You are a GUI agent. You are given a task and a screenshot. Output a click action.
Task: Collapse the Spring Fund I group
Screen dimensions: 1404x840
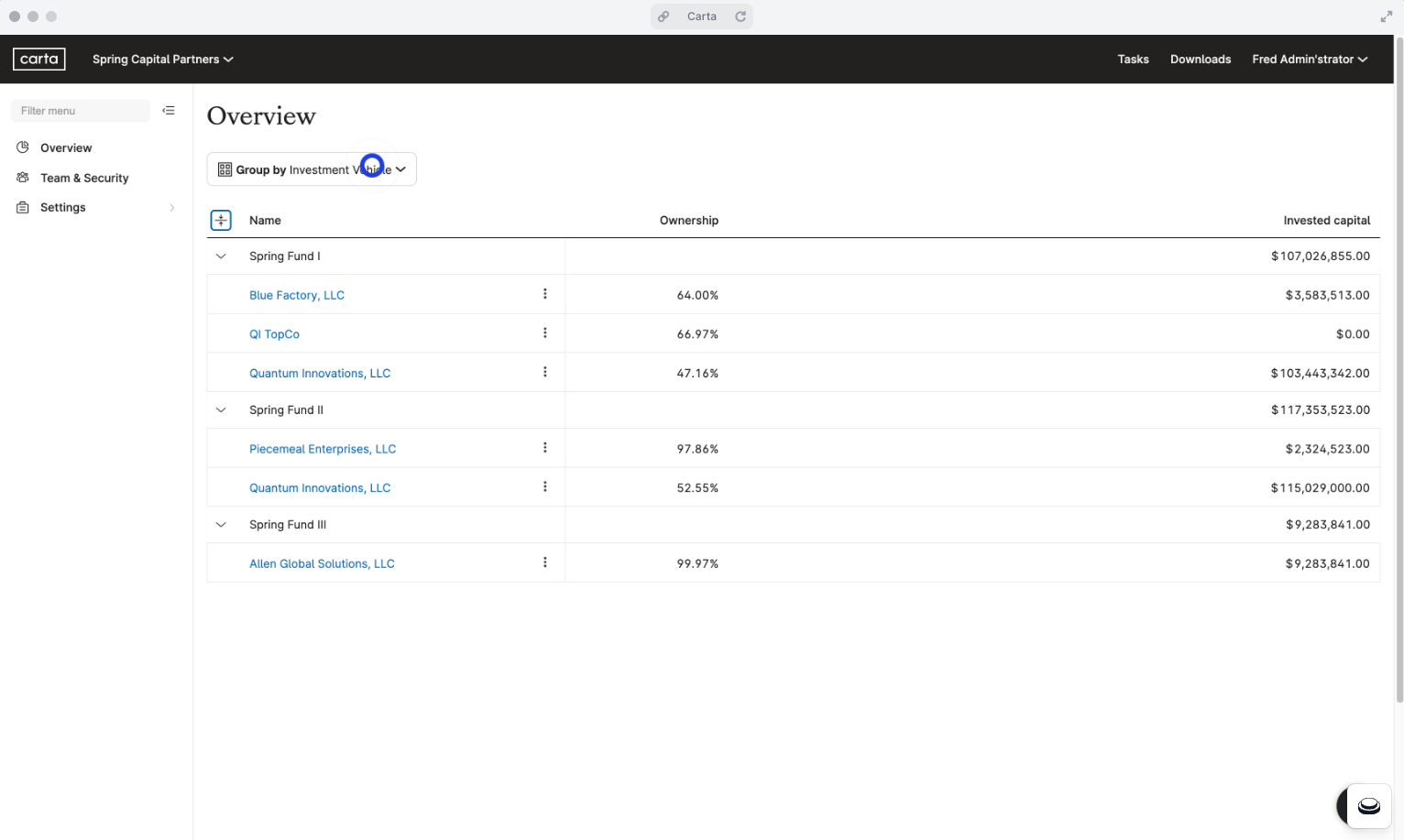tap(221, 256)
